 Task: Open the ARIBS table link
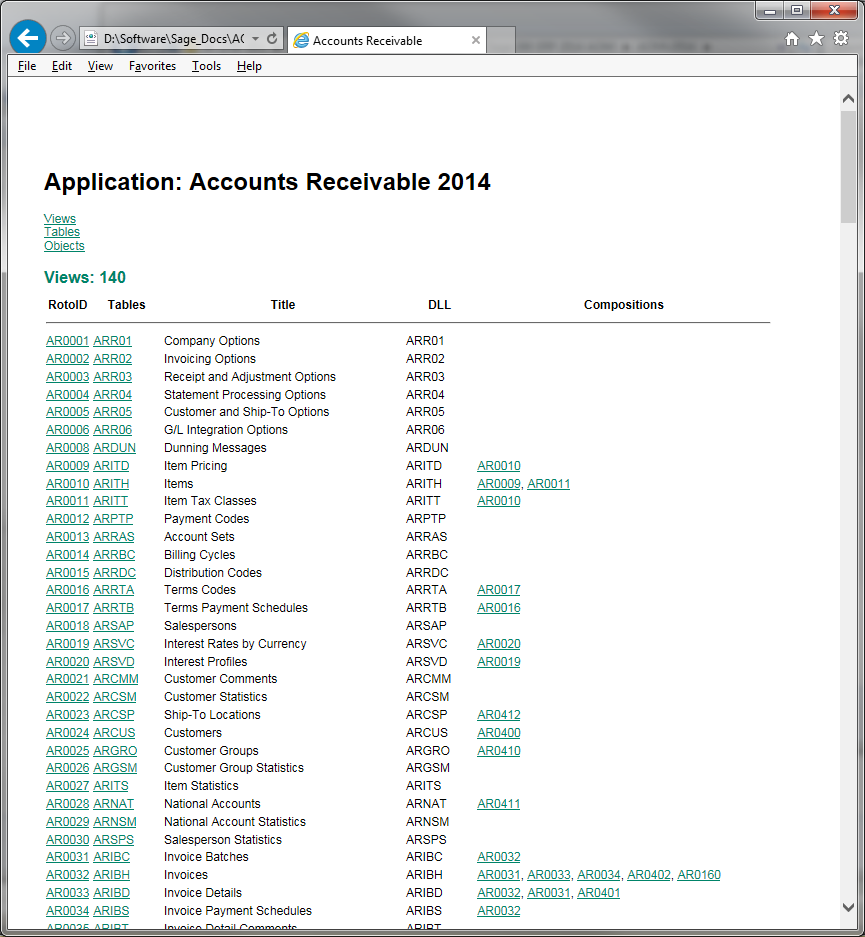coord(111,911)
